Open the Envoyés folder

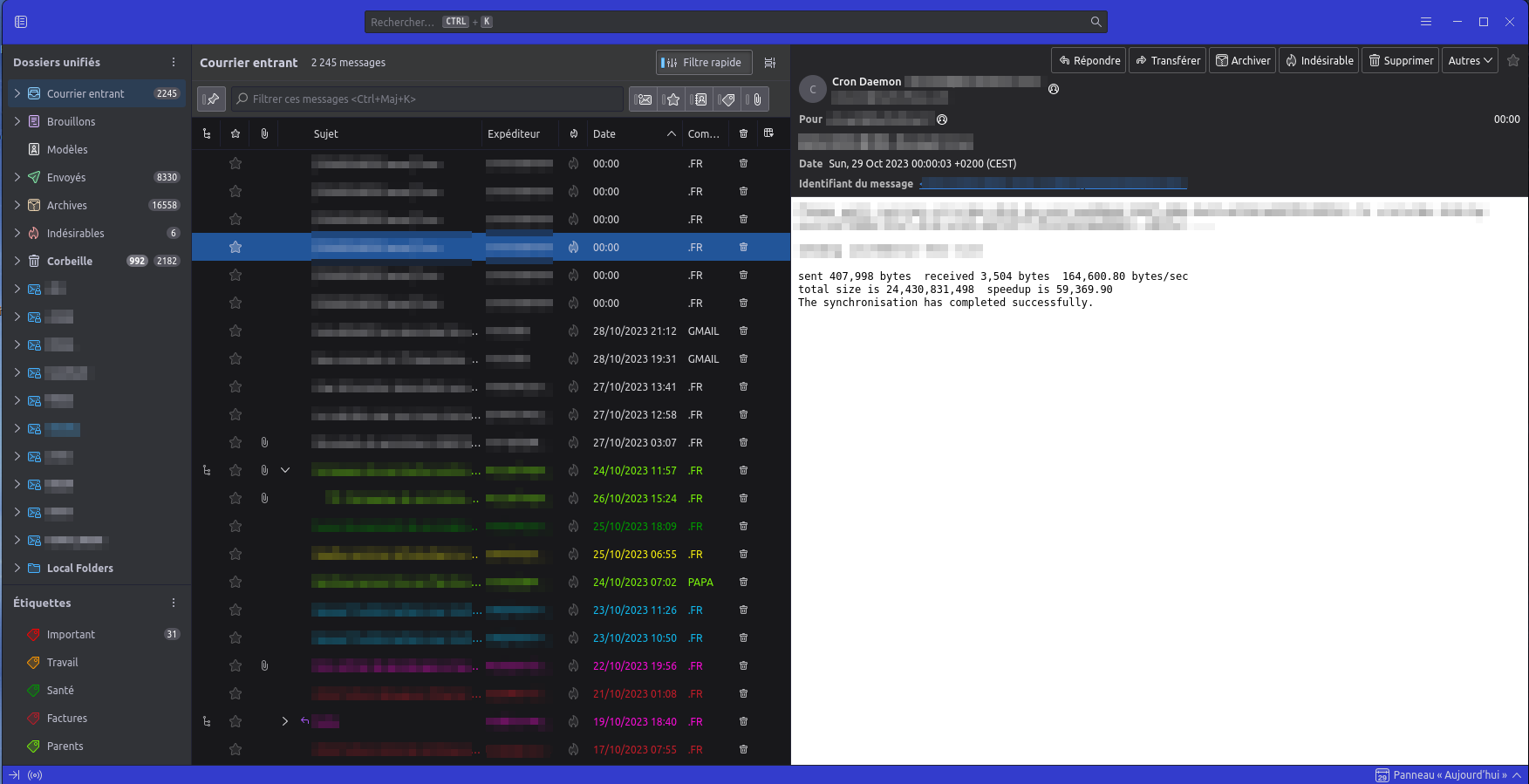[x=66, y=178]
